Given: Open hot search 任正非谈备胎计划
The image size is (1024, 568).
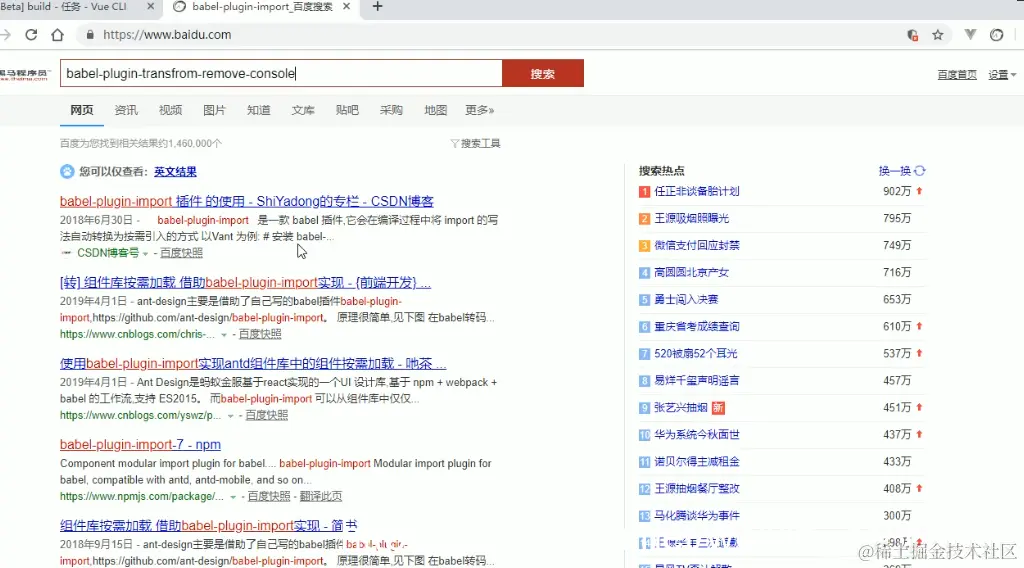Looking at the screenshot, I should pos(697,191).
